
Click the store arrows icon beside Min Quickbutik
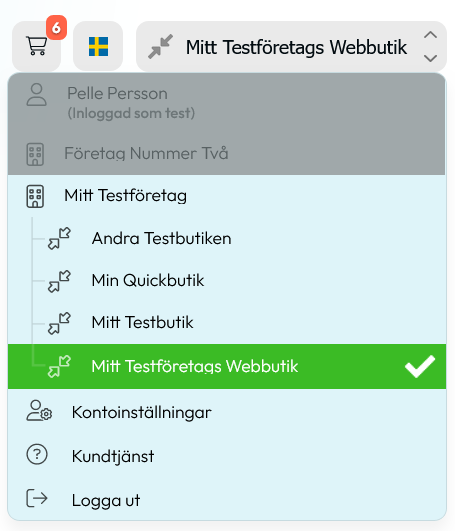tap(59, 281)
